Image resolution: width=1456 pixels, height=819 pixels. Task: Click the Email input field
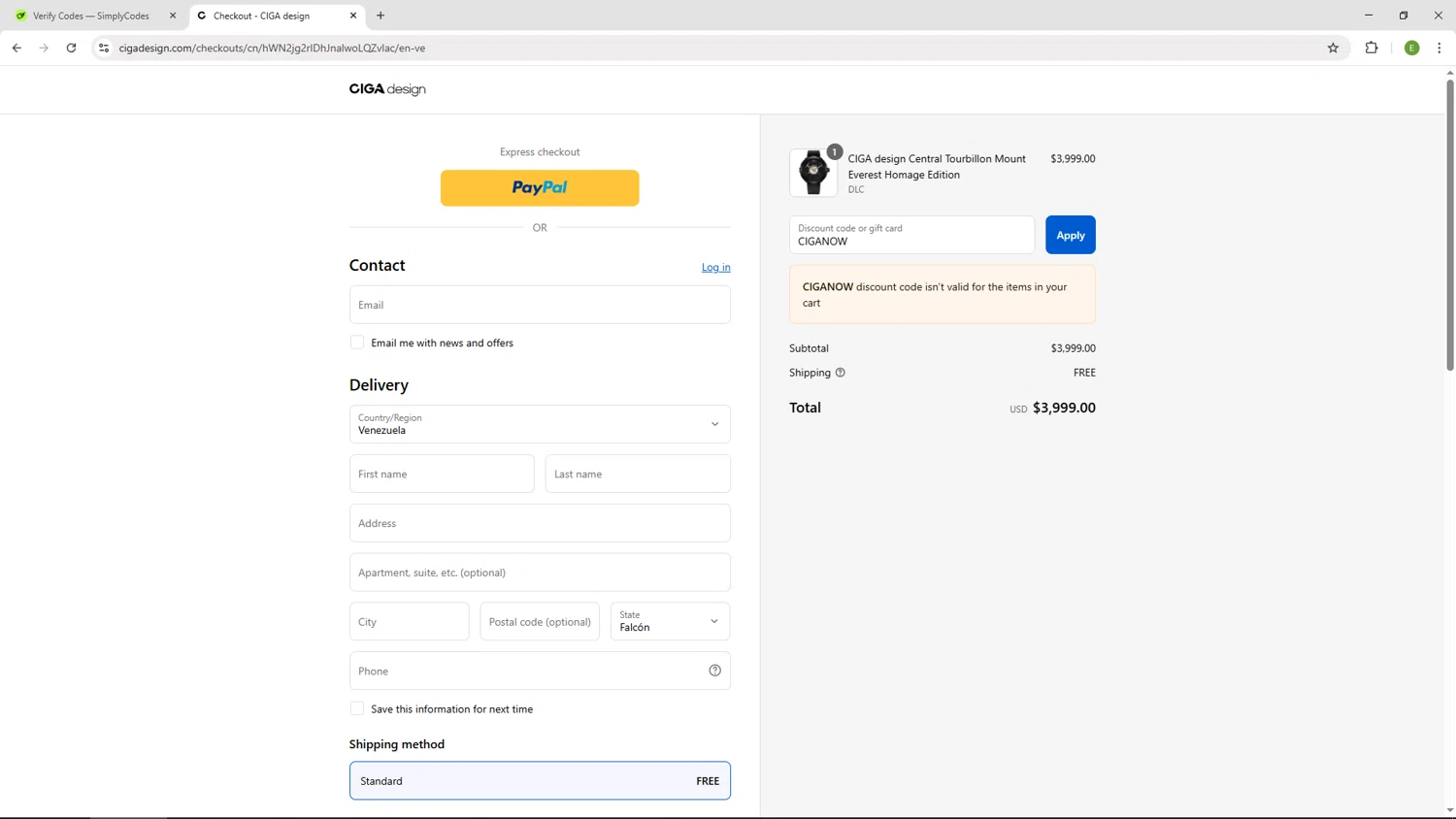(540, 305)
